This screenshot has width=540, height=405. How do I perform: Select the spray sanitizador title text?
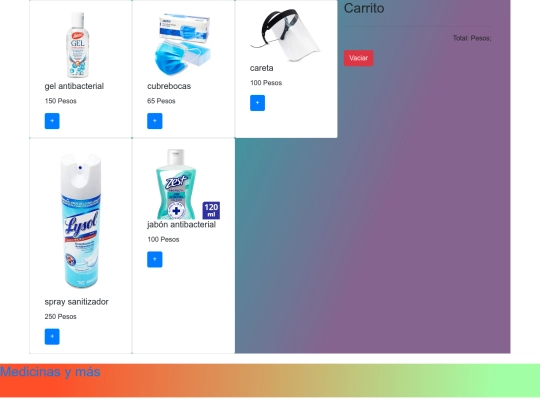pyautogui.click(x=76, y=302)
